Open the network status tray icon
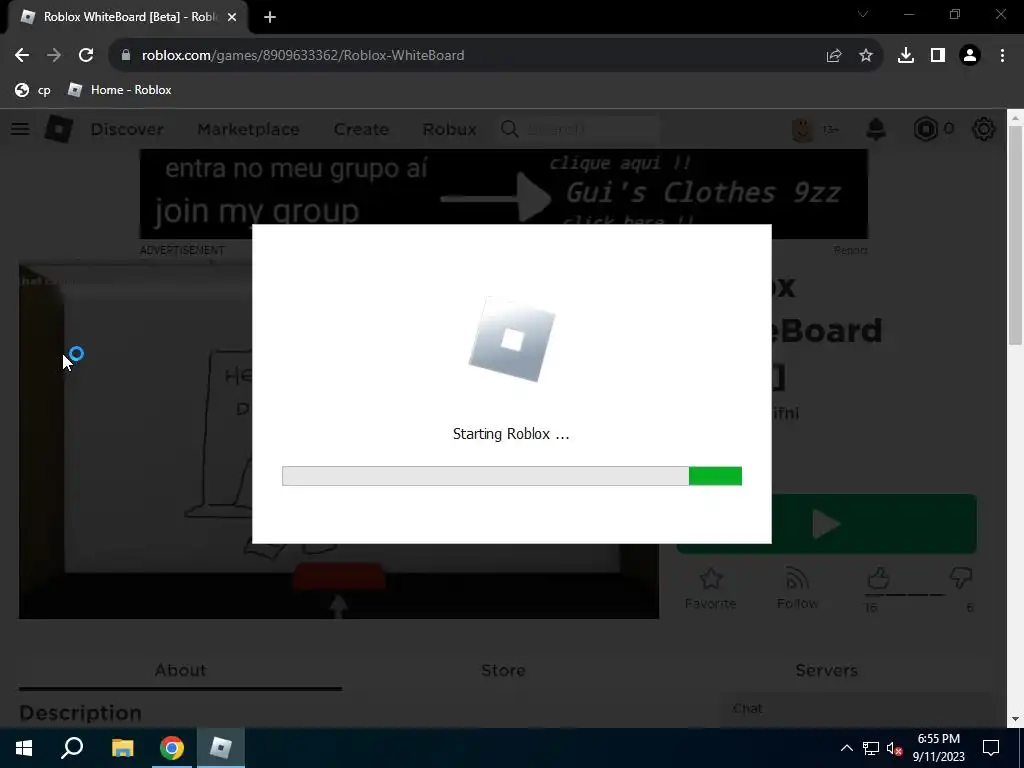1024x768 pixels. (871, 748)
